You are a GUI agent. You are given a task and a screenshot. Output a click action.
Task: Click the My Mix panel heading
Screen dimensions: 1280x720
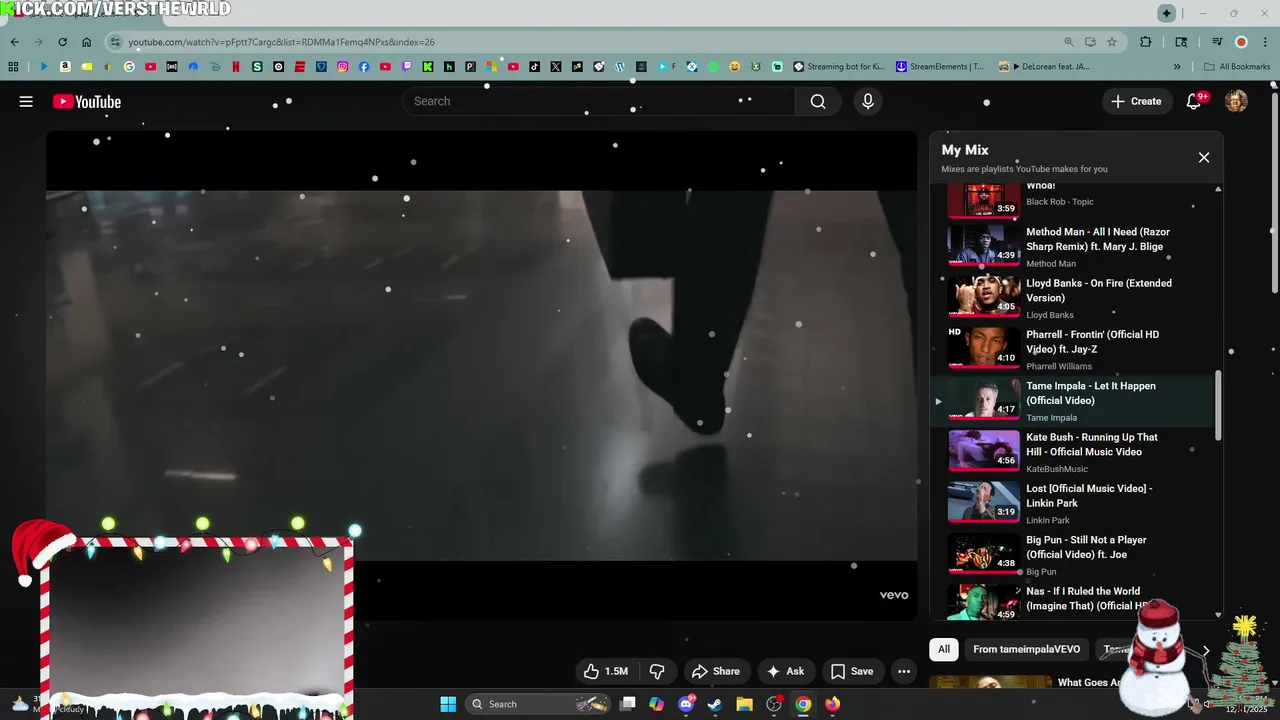965,150
